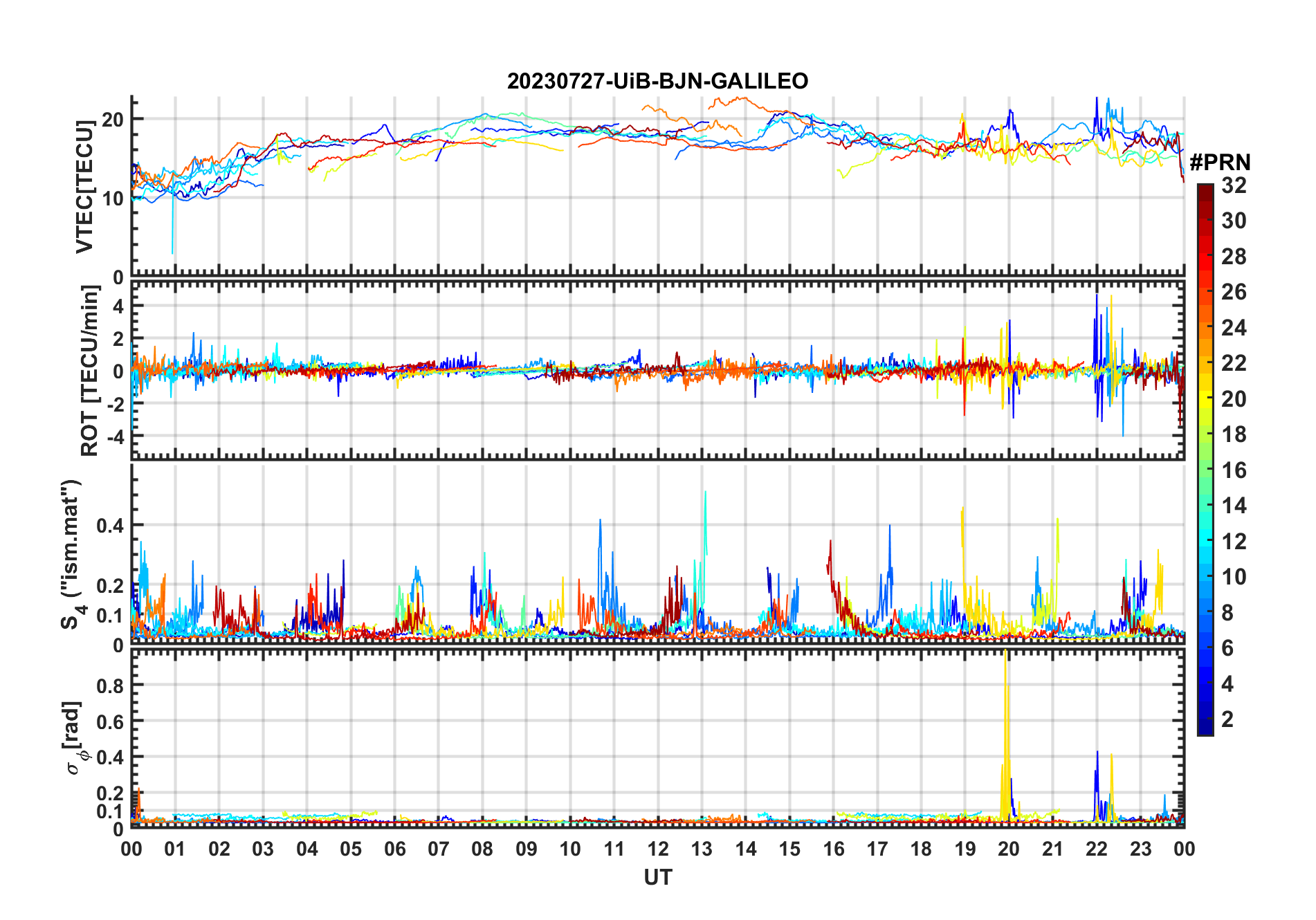1316x920 pixels.
Task: Click the "11" tick on the UT axis
Action: (614, 849)
